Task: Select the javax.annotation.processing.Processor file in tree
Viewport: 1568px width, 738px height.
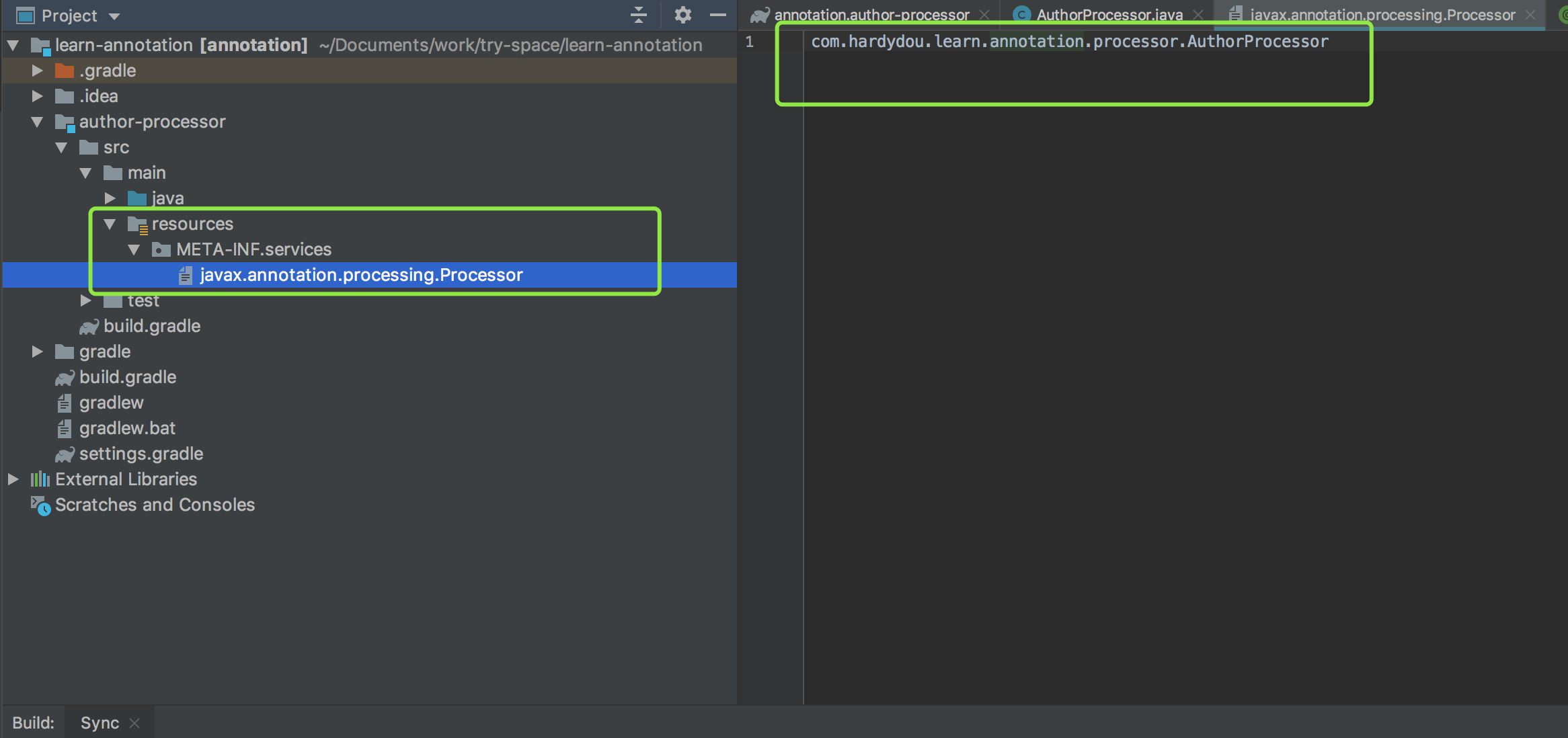Action: (x=361, y=275)
